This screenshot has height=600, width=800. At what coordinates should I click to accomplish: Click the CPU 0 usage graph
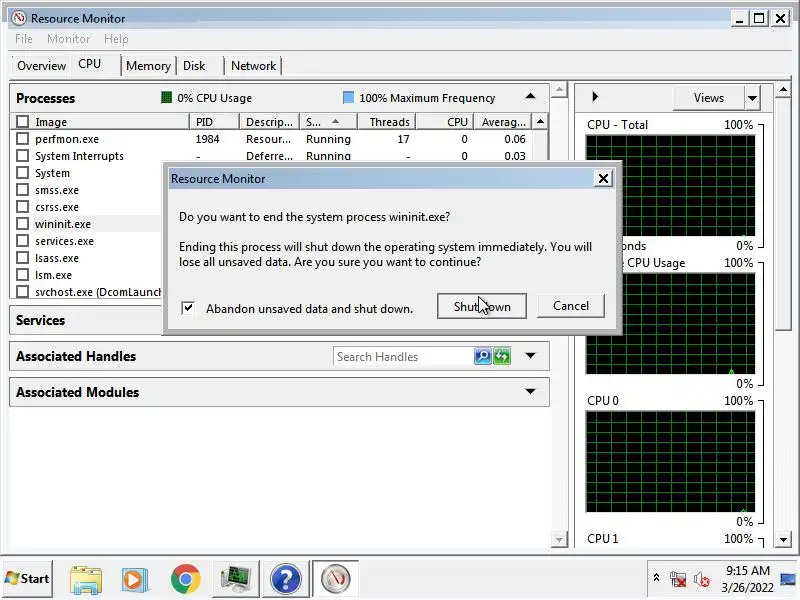coord(670,461)
